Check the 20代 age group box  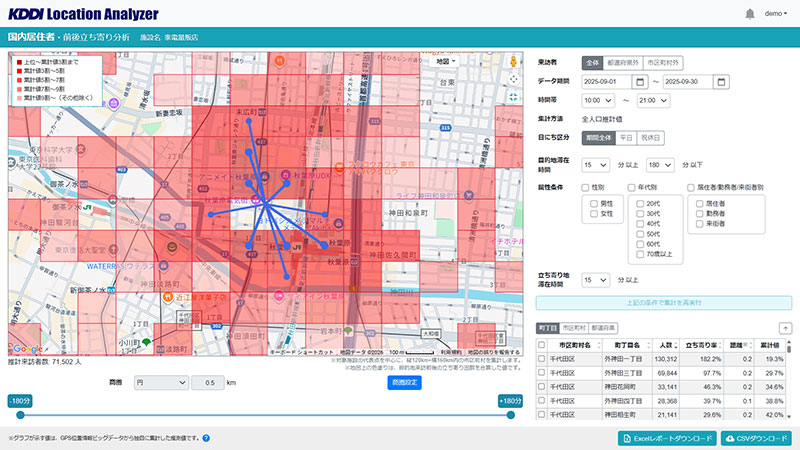point(642,203)
